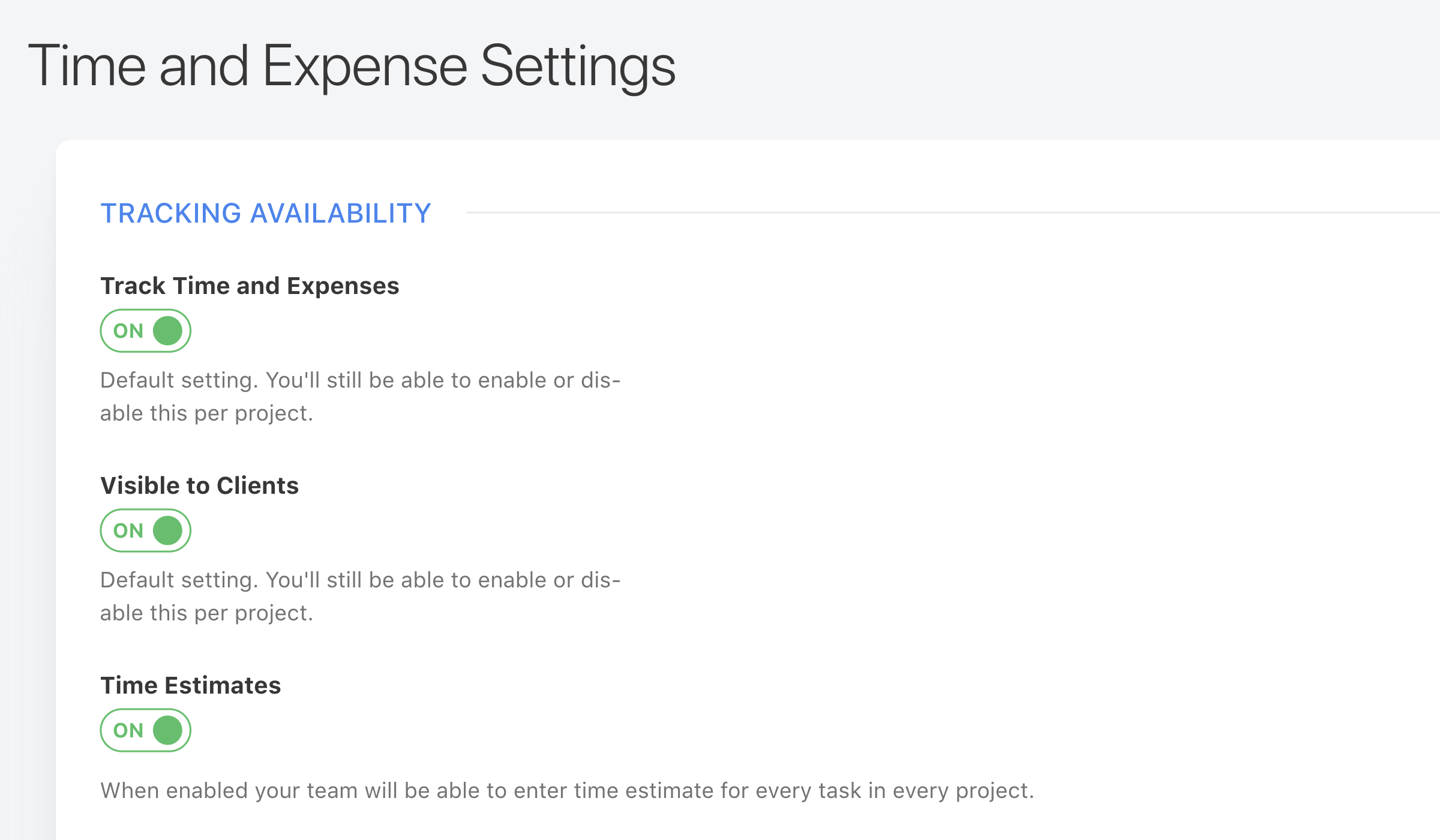
Task: Click default setting description under Track Time and Expenses
Action: click(x=360, y=397)
